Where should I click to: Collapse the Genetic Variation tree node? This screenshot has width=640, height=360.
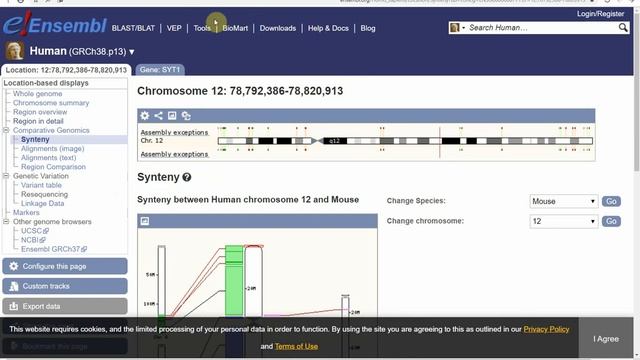[x=6, y=176]
